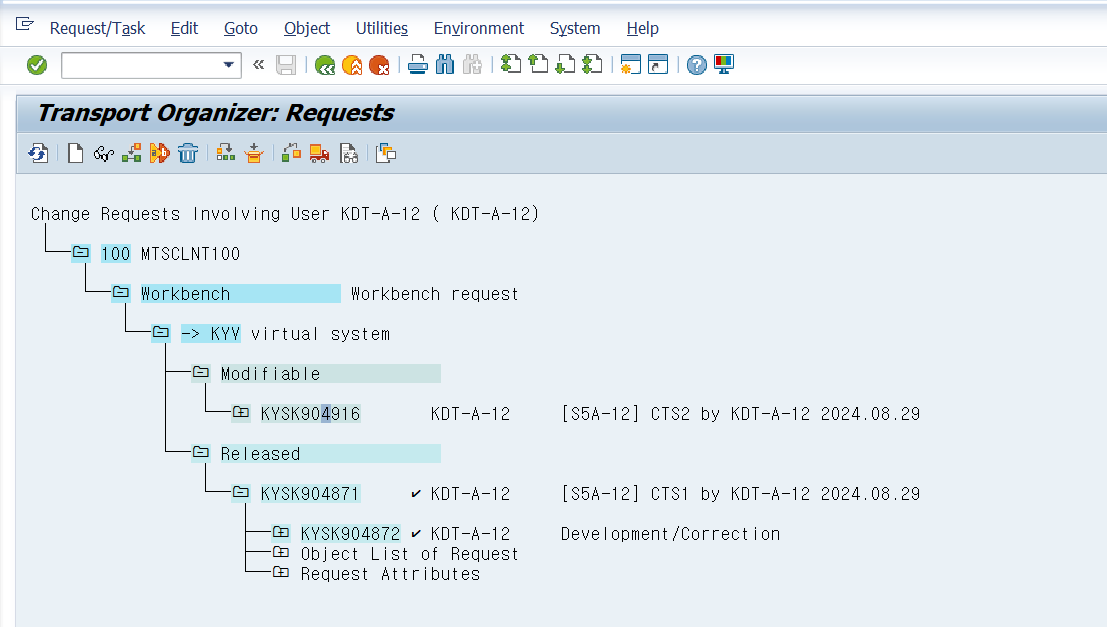Open the Request/Task menu
This screenshot has width=1107, height=627.
pos(97,28)
